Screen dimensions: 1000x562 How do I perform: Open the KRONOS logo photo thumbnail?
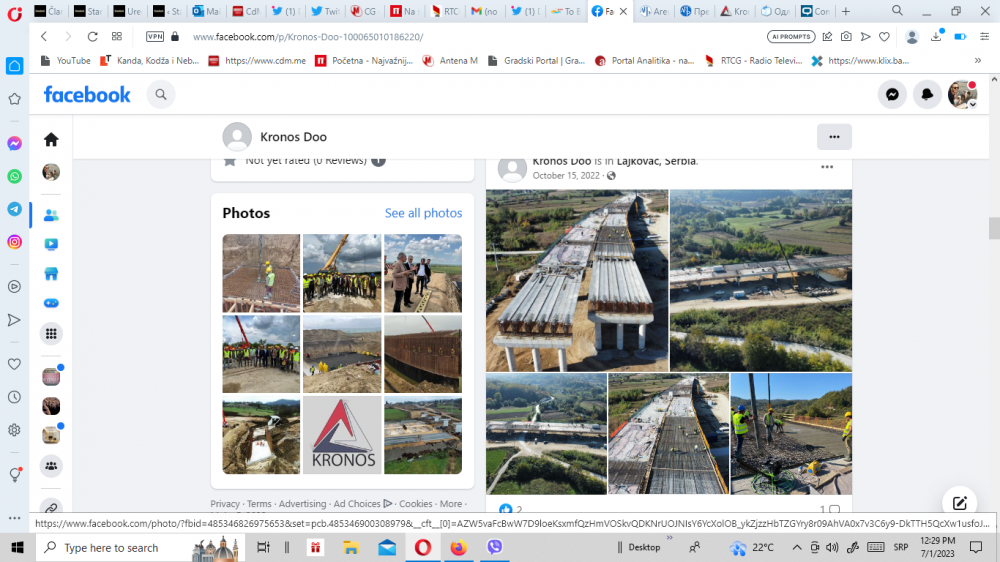pyautogui.click(x=342, y=435)
